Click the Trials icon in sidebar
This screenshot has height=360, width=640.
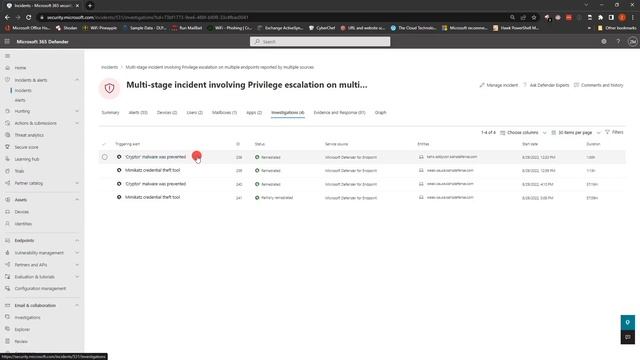click(7, 171)
